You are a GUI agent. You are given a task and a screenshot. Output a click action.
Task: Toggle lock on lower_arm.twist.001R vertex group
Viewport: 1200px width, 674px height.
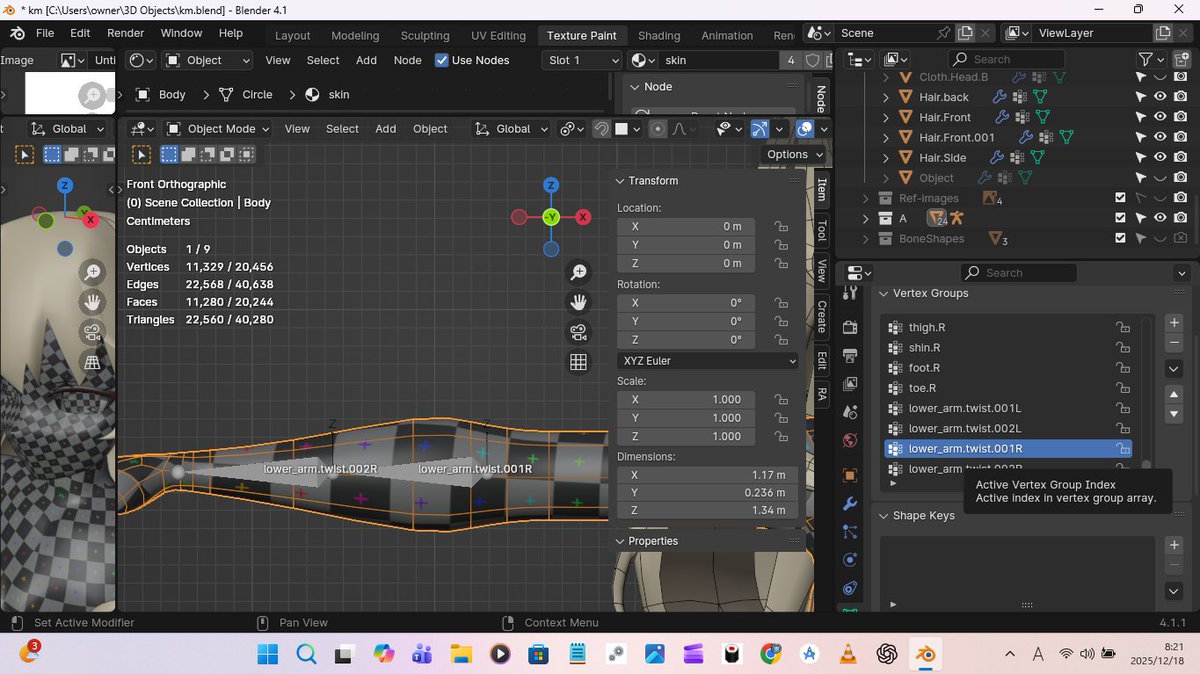1123,448
